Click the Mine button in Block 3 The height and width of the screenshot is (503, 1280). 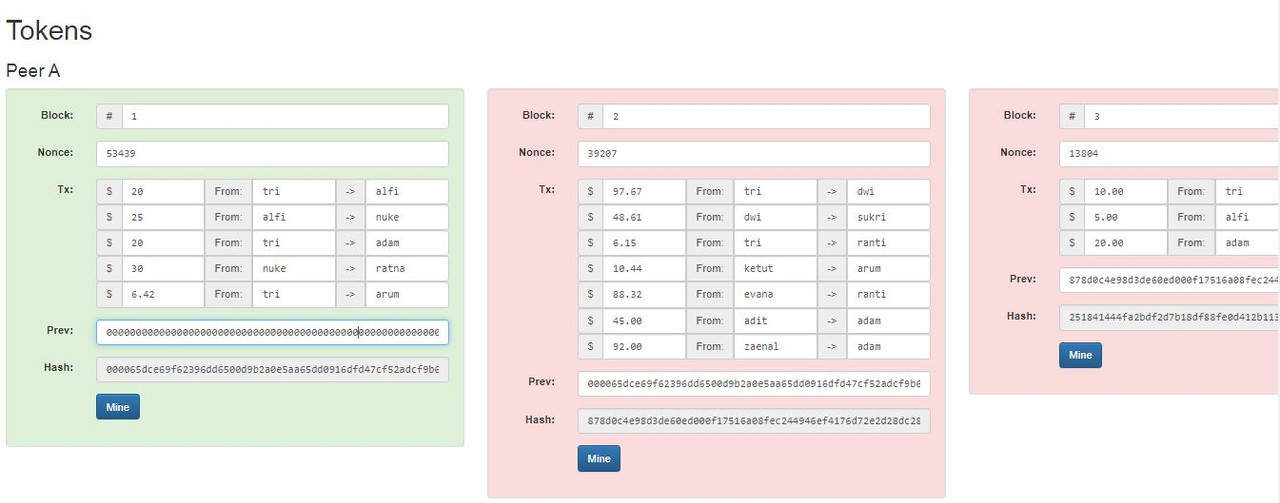pos(1080,355)
